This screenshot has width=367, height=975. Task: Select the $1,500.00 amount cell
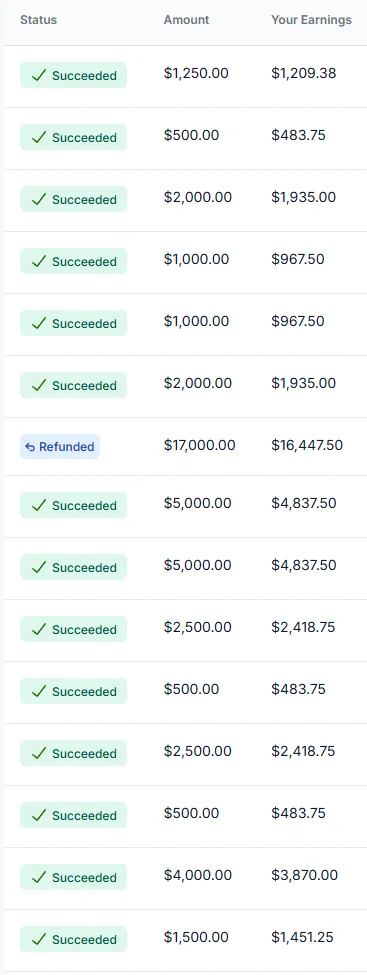196,937
